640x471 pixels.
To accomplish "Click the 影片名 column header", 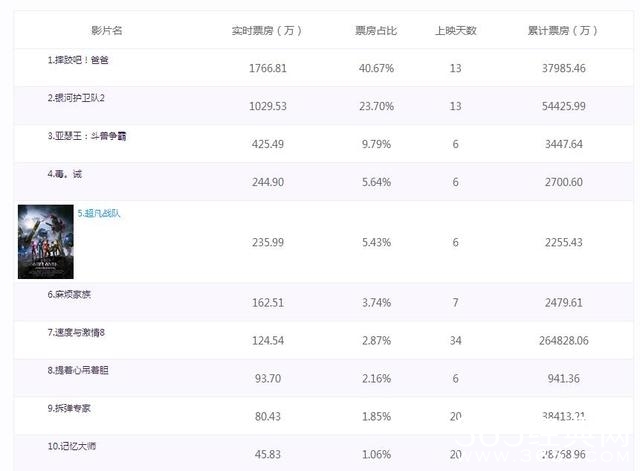I will point(105,31).
